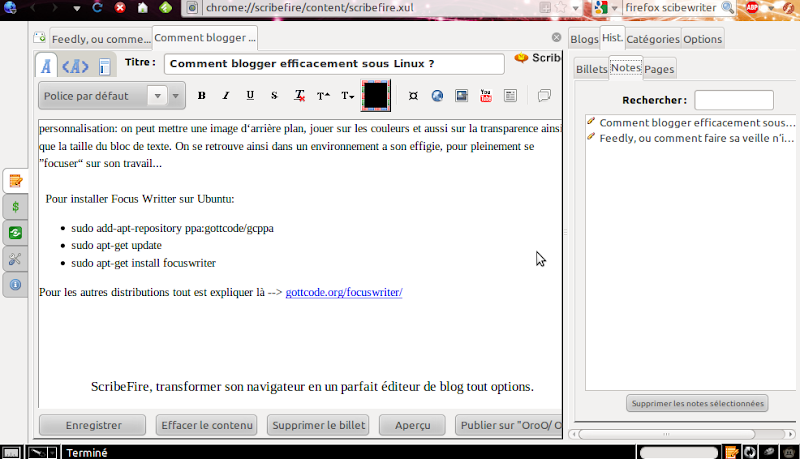The width and height of the screenshot is (800, 459).
Task: Switch to the Feedly post tab
Action: pyautogui.click(x=101, y=39)
